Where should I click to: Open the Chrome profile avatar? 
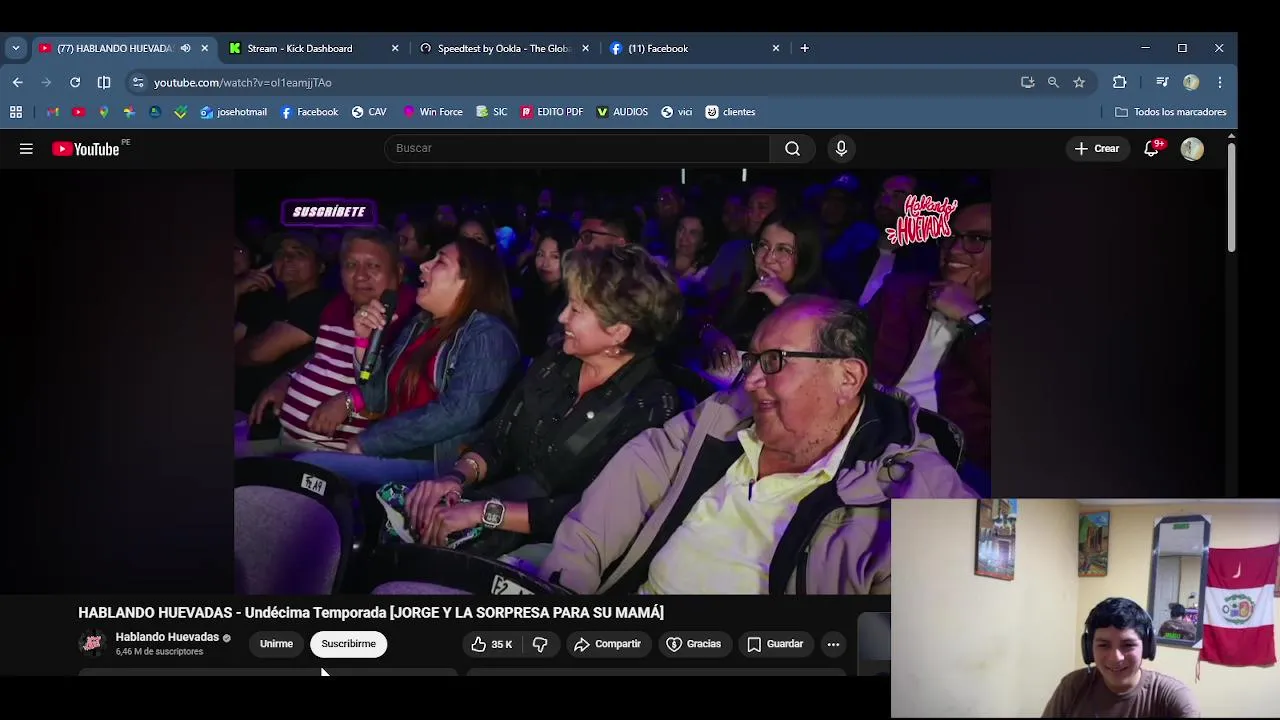[x=1191, y=82]
